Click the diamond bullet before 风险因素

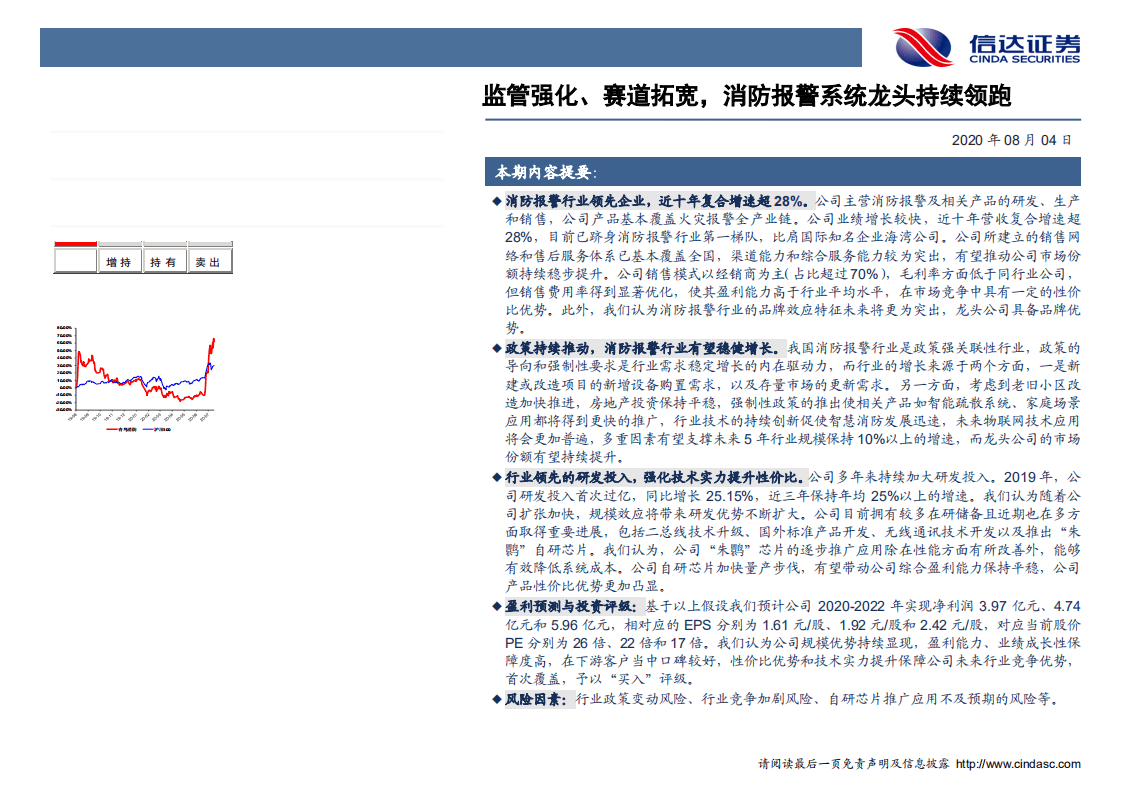tap(497, 701)
